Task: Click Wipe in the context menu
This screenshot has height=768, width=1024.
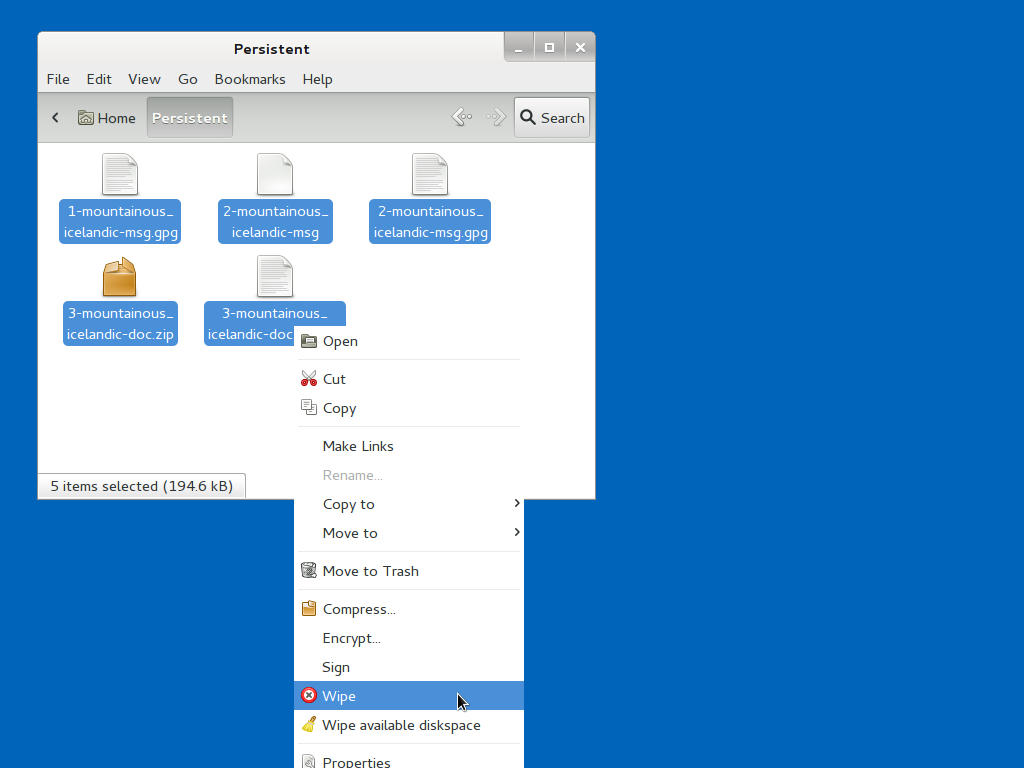Action: coord(339,696)
